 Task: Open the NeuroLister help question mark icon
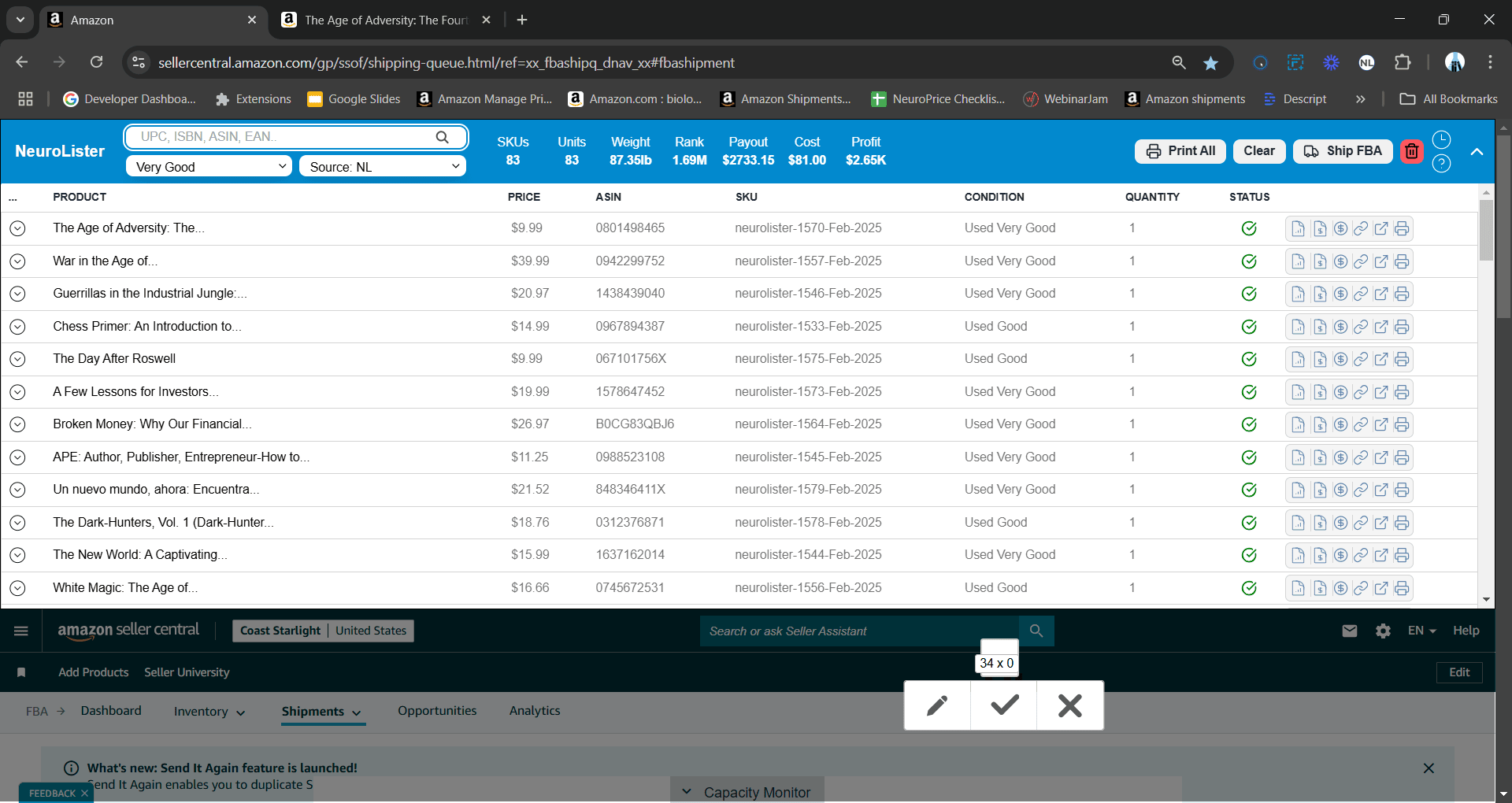point(1441,164)
